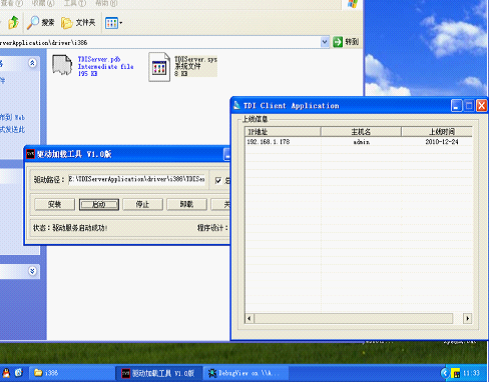
Task: Click the Start (启动) button
Action: [x=99, y=204]
